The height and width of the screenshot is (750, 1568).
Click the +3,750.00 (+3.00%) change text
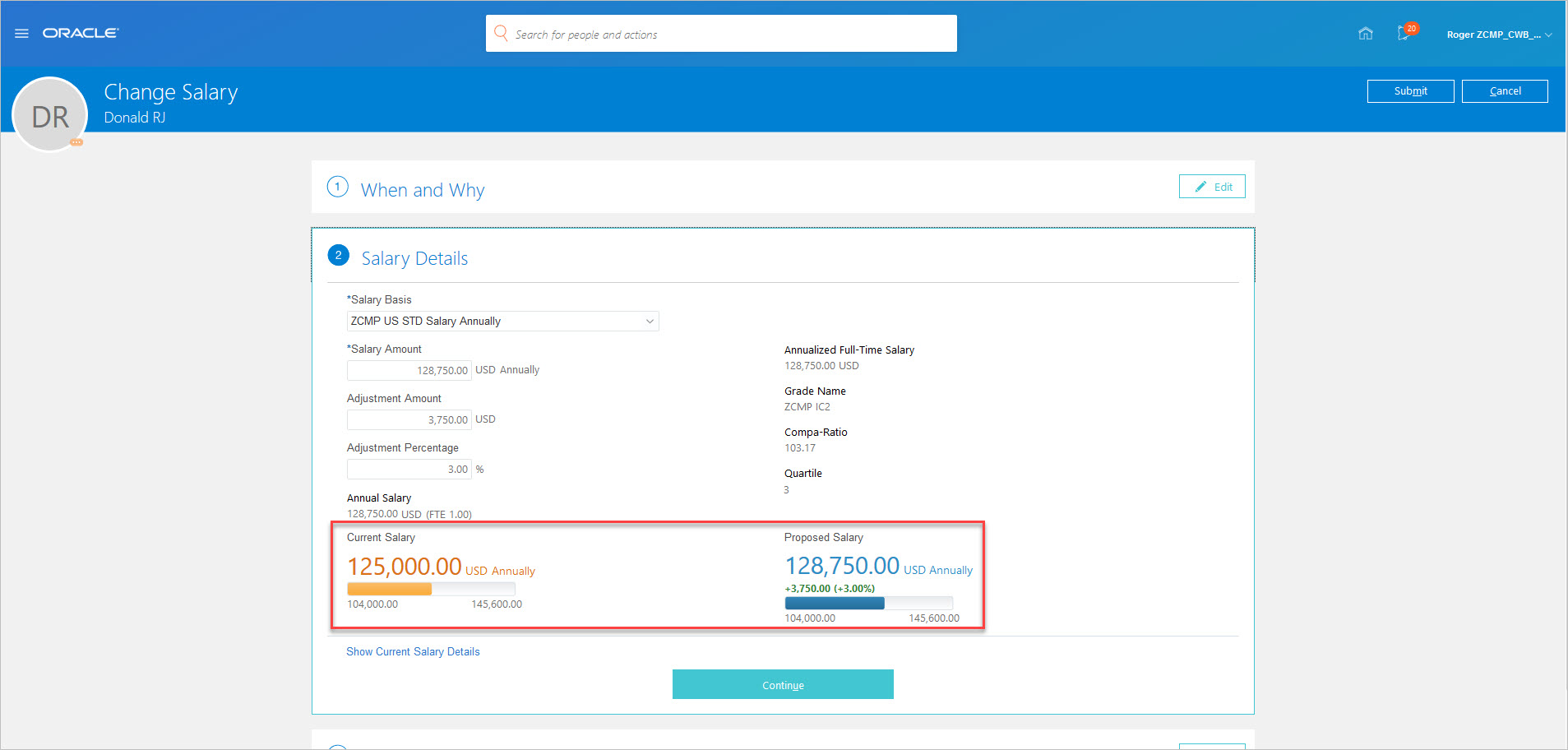pyautogui.click(x=830, y=589)
